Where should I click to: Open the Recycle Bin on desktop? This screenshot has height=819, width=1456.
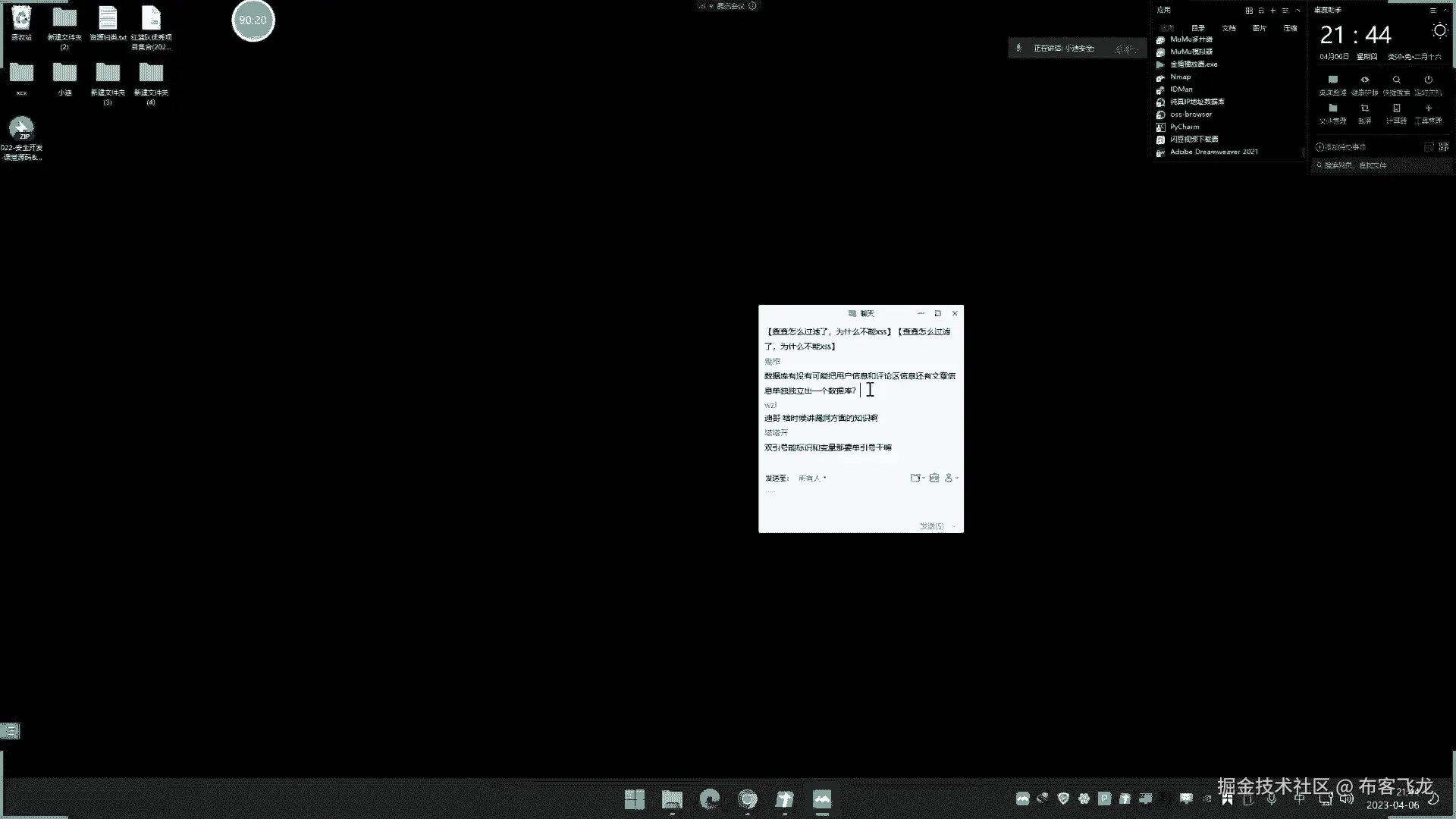coord(21,18)
